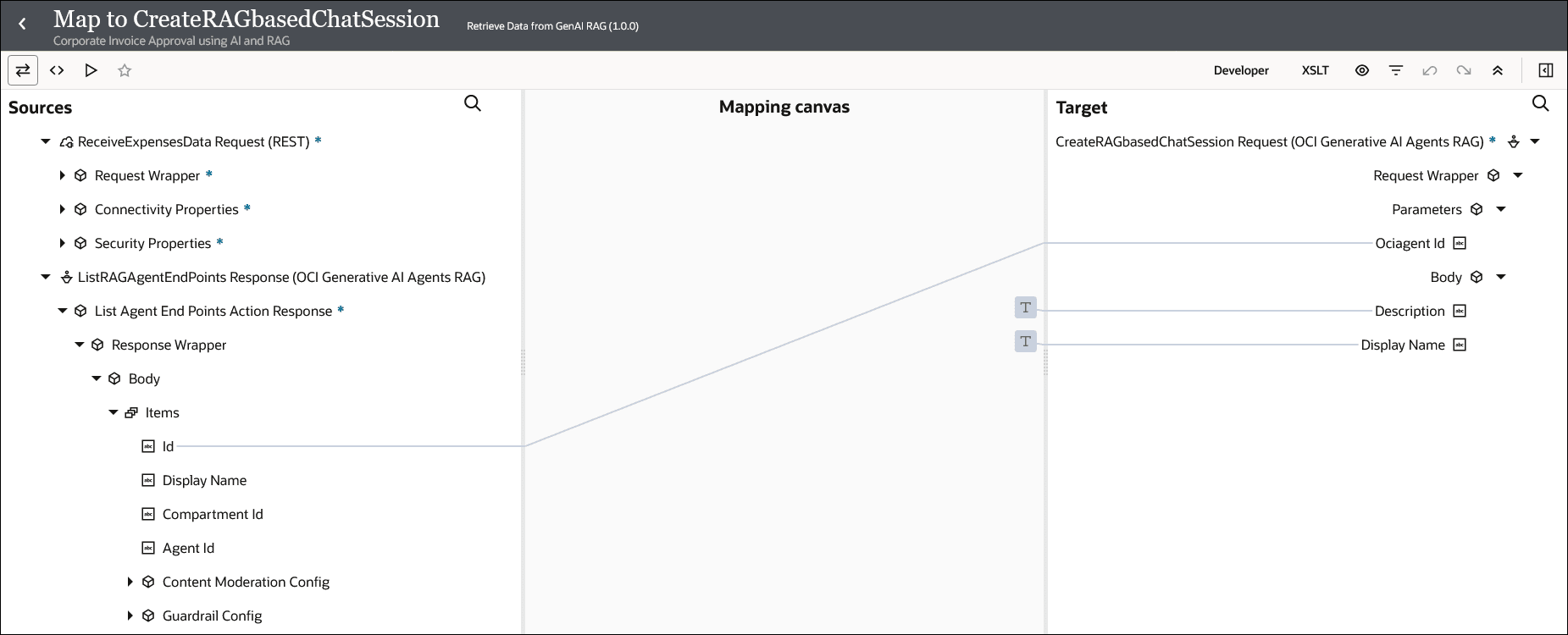Screen dimensions: 1568x635
Task: Click Guardrail Config label
Action: [212, 616]
